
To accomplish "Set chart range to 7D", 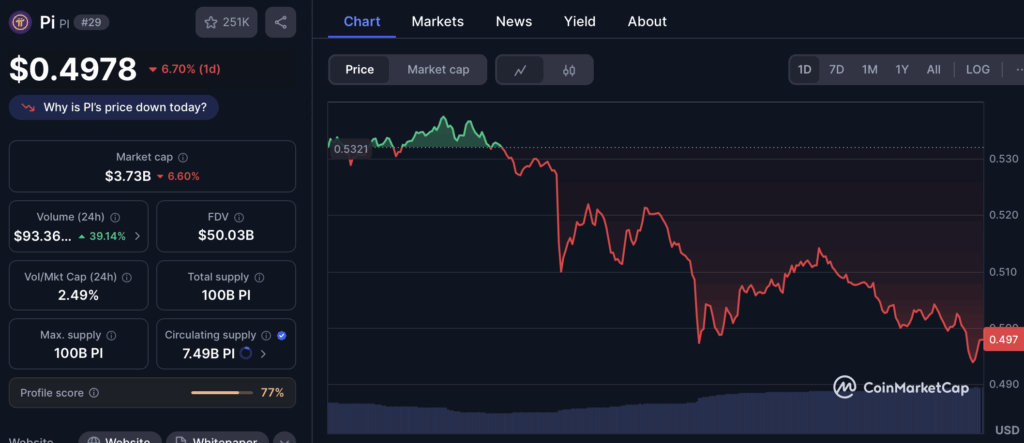I will tap(837, 69).
